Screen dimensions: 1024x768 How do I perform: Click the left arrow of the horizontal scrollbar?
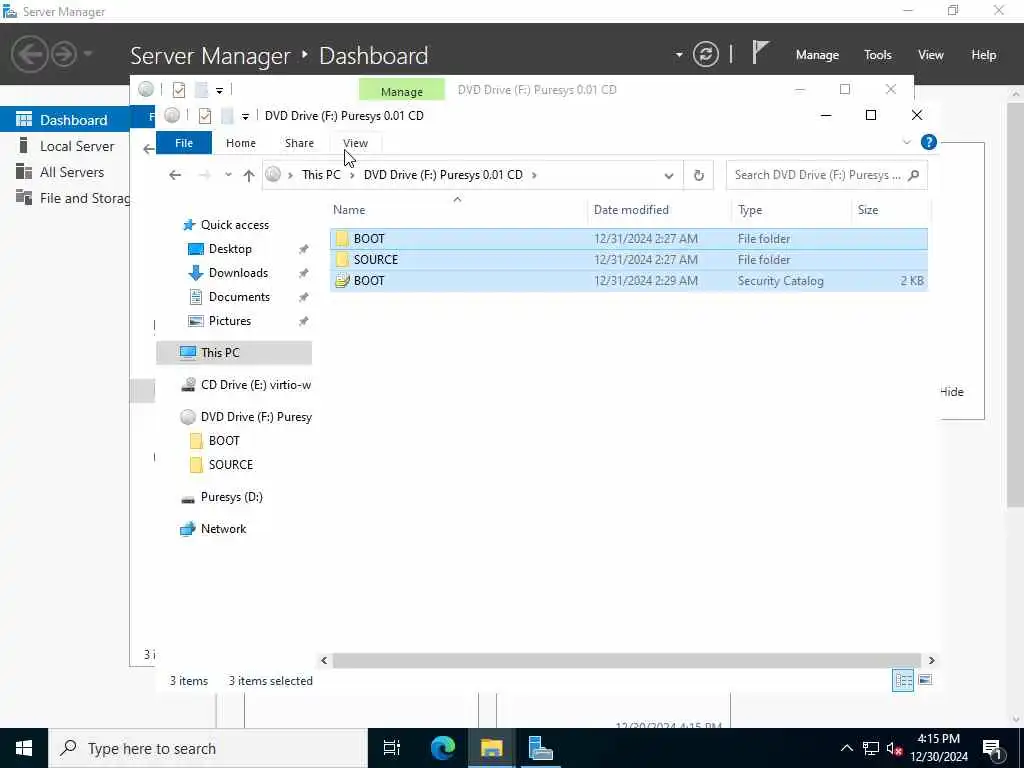click(324, 661)
